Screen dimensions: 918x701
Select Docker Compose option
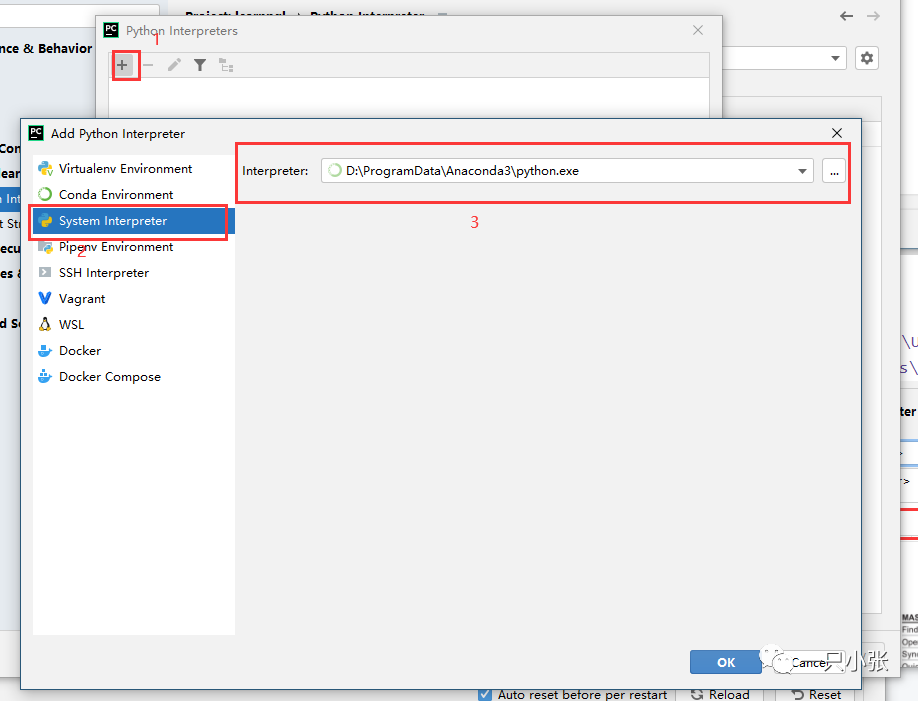[133, 377]
